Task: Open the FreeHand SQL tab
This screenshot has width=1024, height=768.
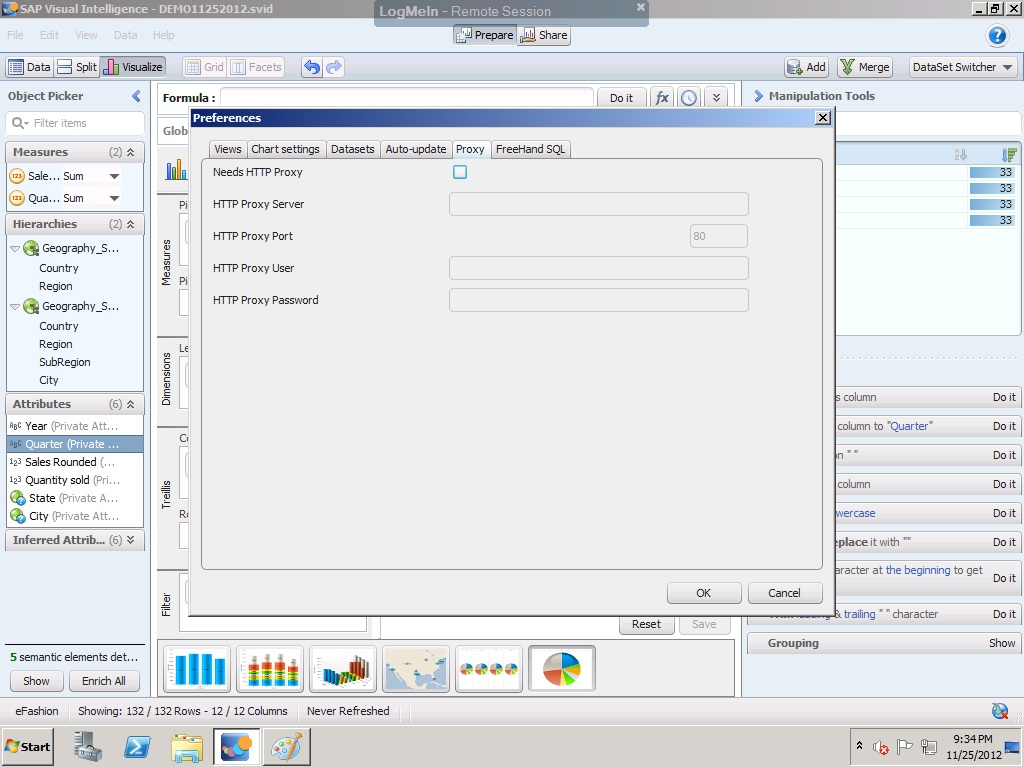Action: [530, 150]
